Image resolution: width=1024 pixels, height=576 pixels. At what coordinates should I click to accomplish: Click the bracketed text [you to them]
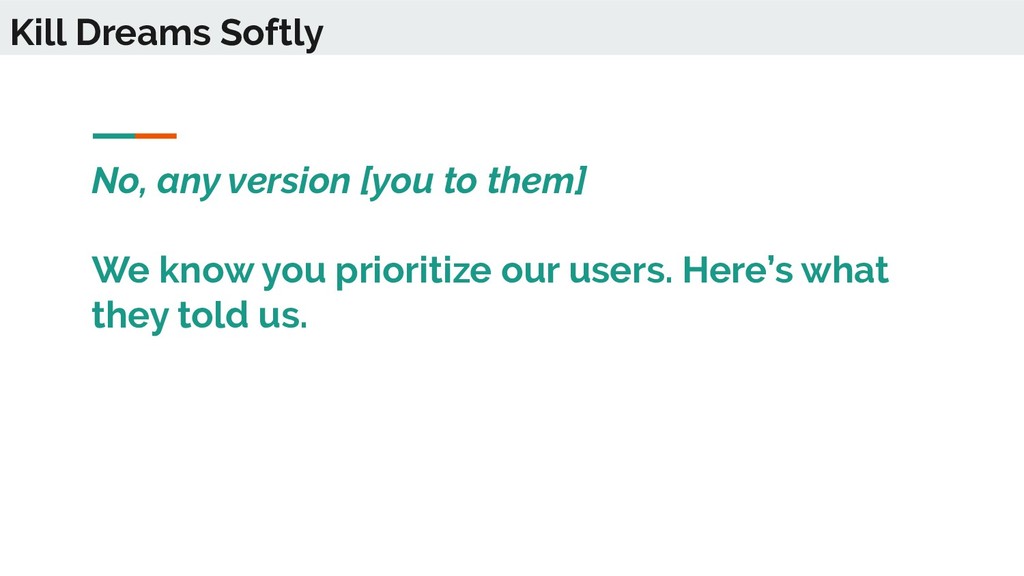click(474, 180)
